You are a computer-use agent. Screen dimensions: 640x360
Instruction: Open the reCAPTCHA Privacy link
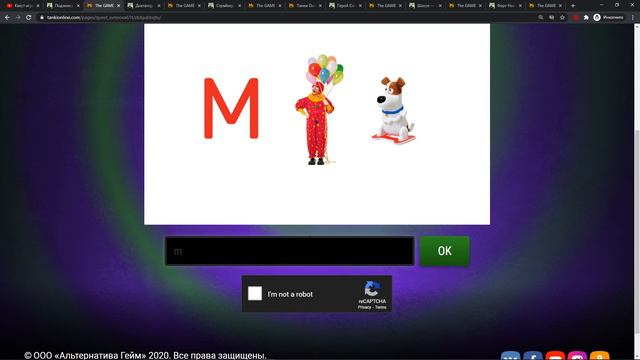point(364,307)
